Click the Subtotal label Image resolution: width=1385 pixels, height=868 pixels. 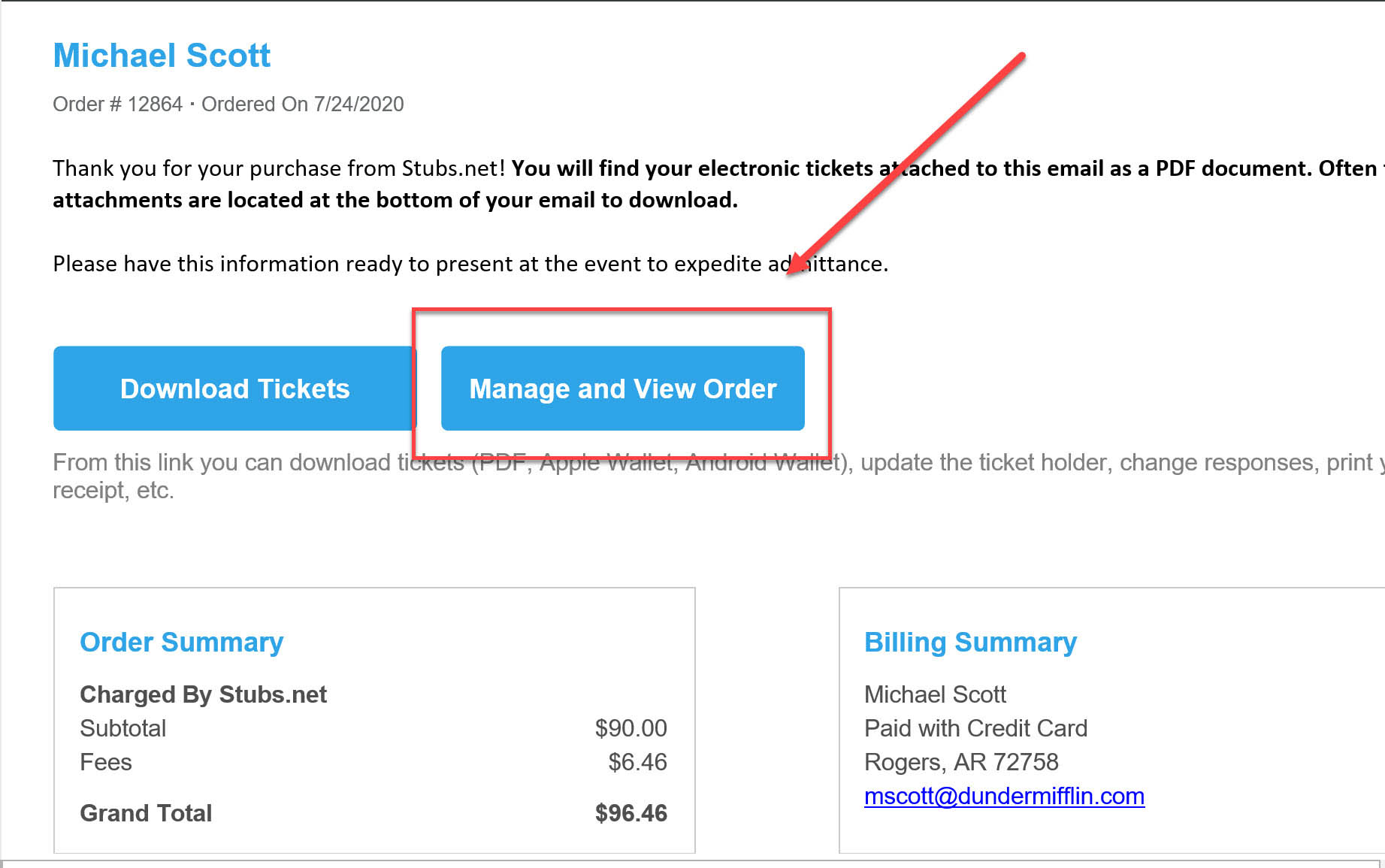(122, 728)
